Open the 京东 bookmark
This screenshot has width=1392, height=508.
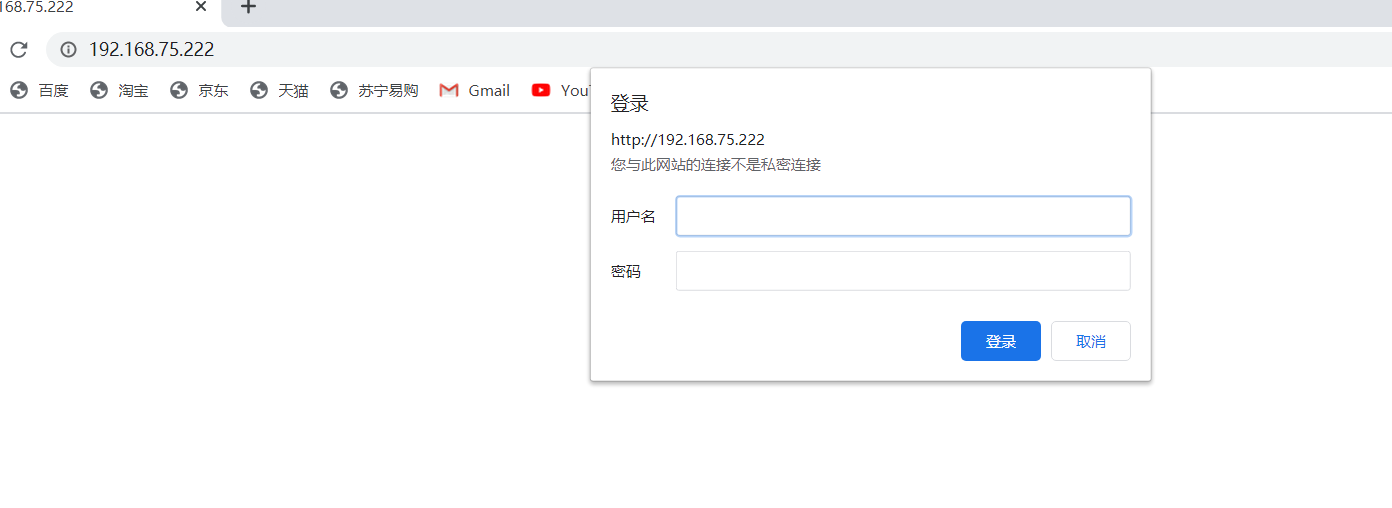(x=200, y=90)
